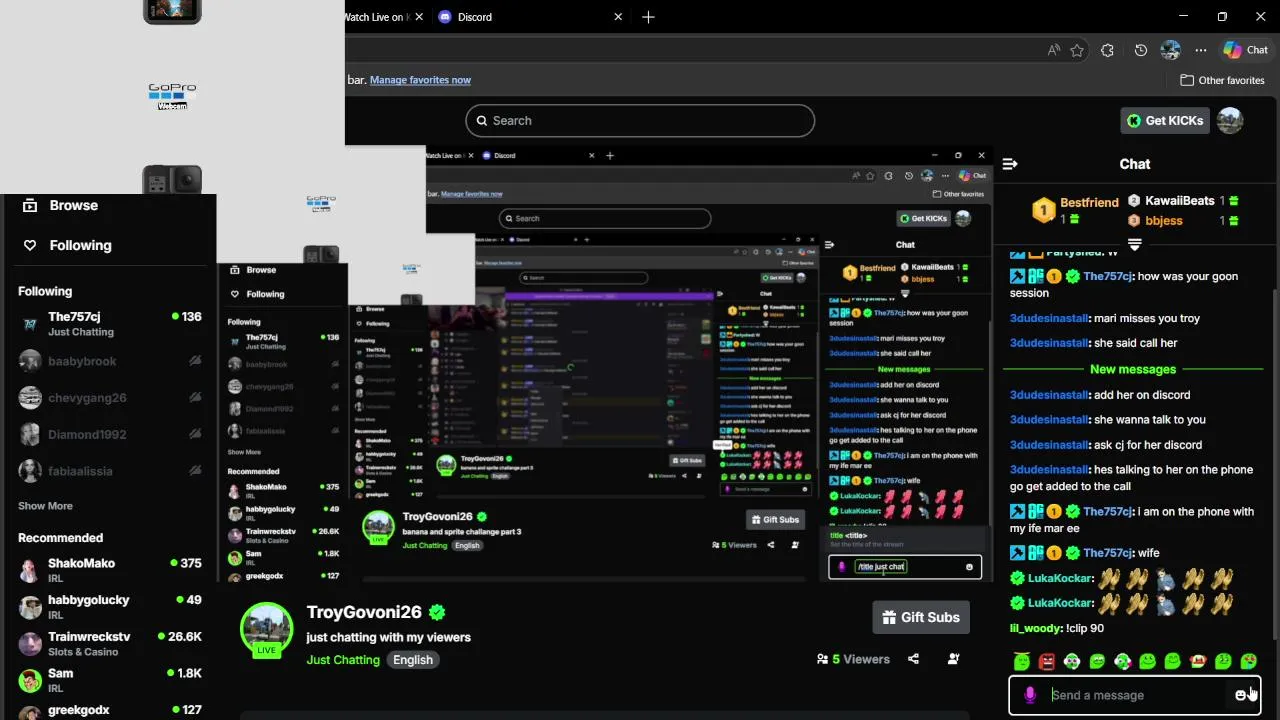The height and width of the screenshot is (720, 1280).
Task: Expand the Following list with Show More
Action: coord(45,506)
